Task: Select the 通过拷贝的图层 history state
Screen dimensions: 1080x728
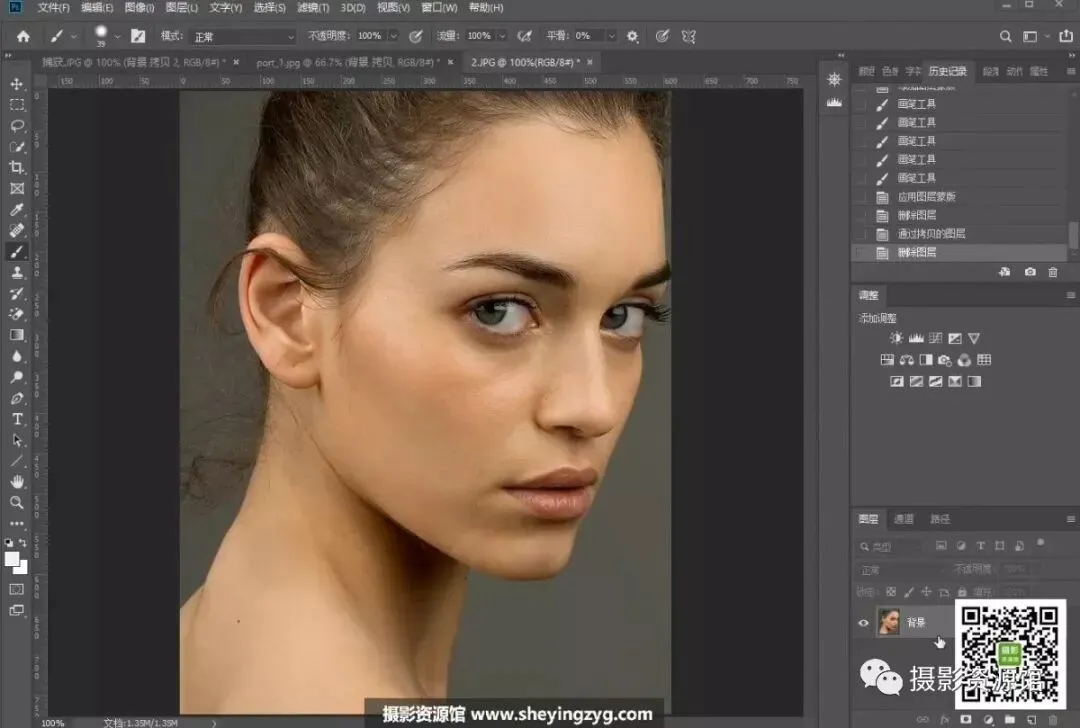Action: tap(931, 234)
